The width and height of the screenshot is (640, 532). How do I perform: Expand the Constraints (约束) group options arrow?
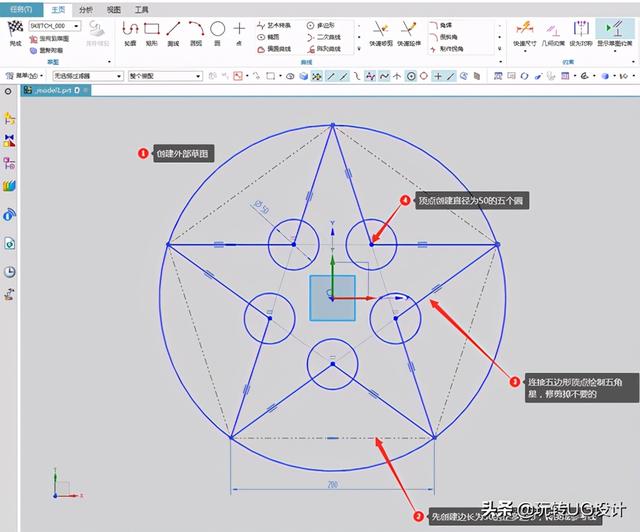pos(633,62)
